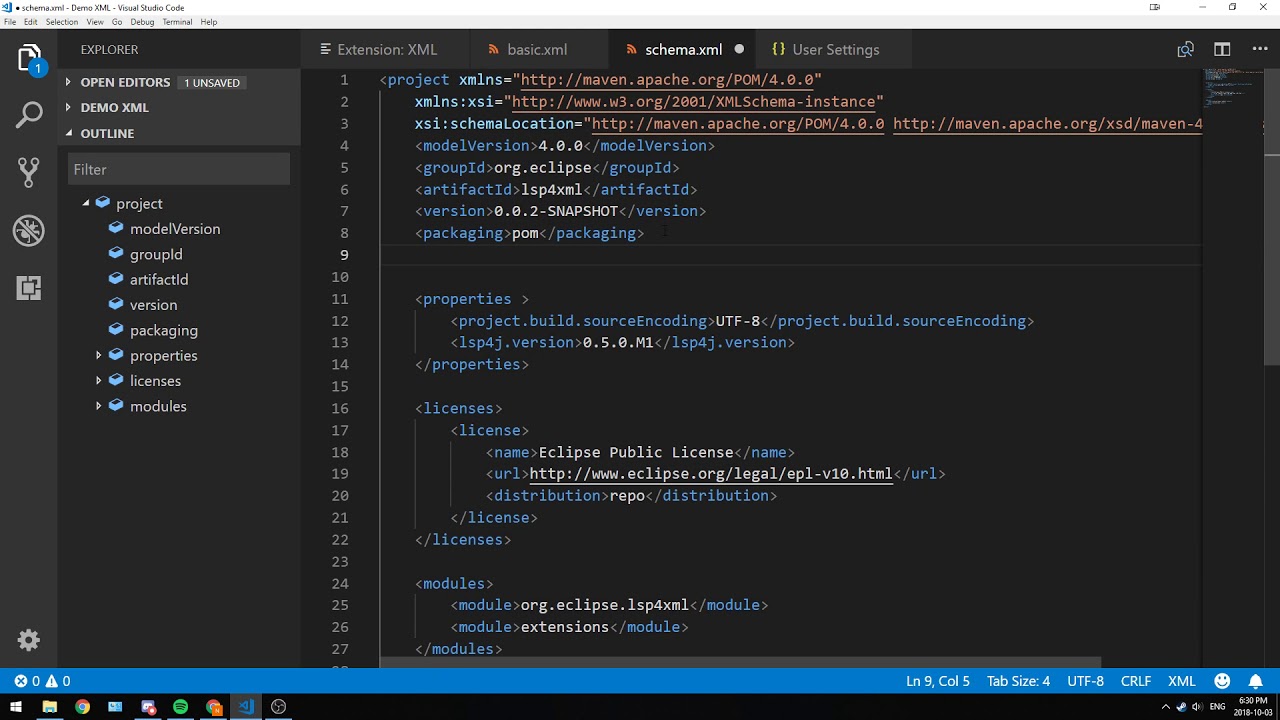The width and height of the screenshot is (1280, 720).
Task: Select the schema.xml tab
Action: click(x=683, y=49)
